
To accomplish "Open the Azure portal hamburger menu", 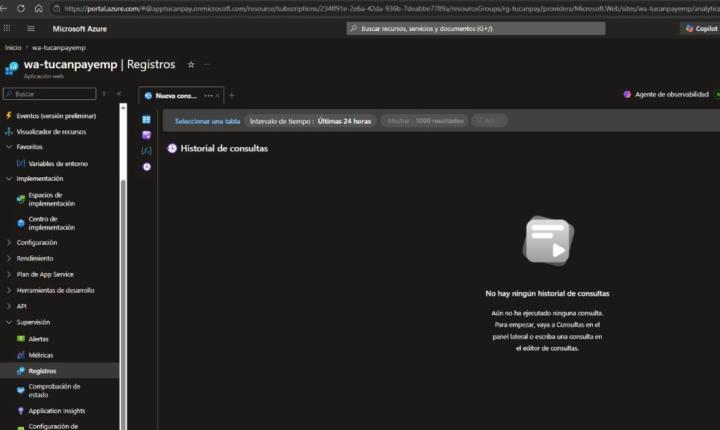I will [x=31, y=28].
